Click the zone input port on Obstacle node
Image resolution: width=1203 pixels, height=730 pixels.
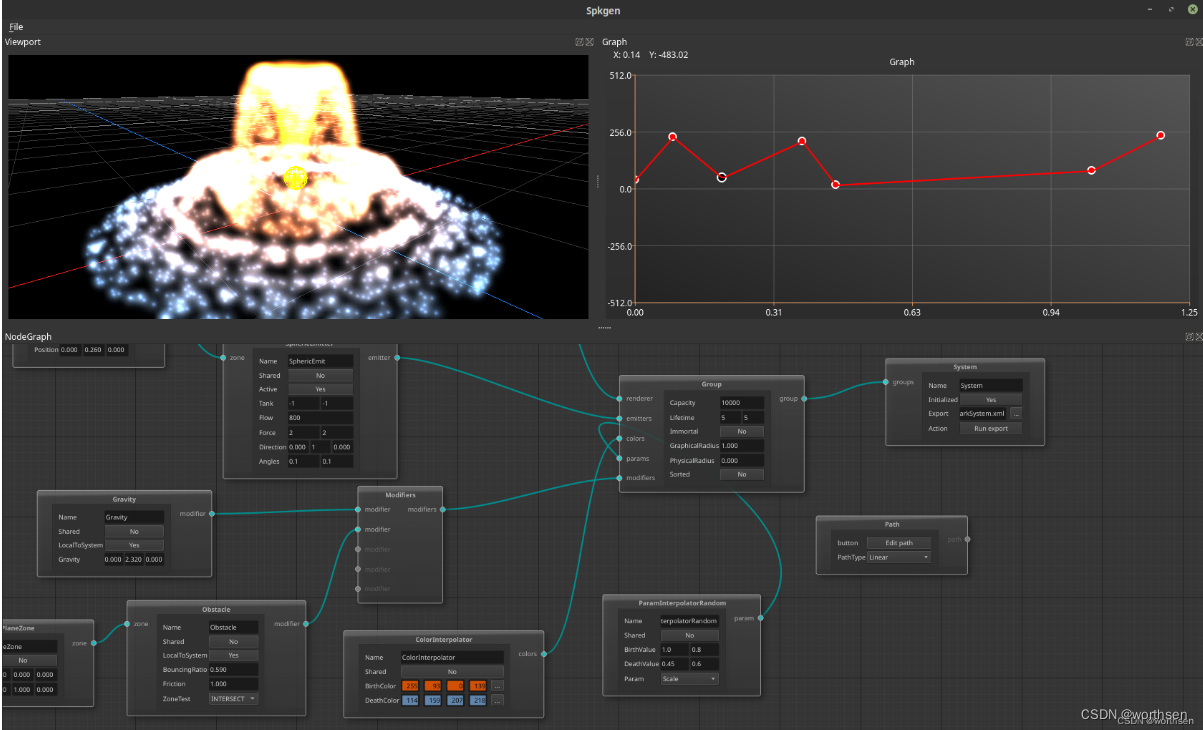pyautogui.click(x=127, y=623)
